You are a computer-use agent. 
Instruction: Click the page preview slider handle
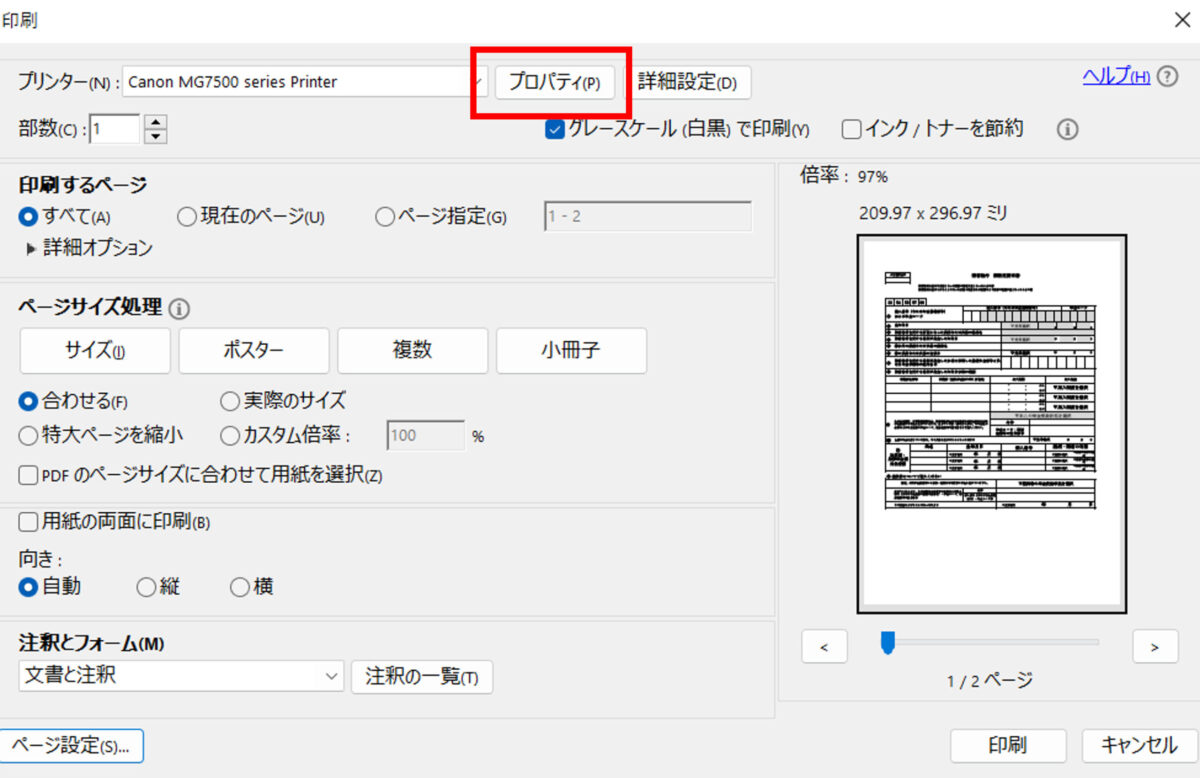[887, 642]
